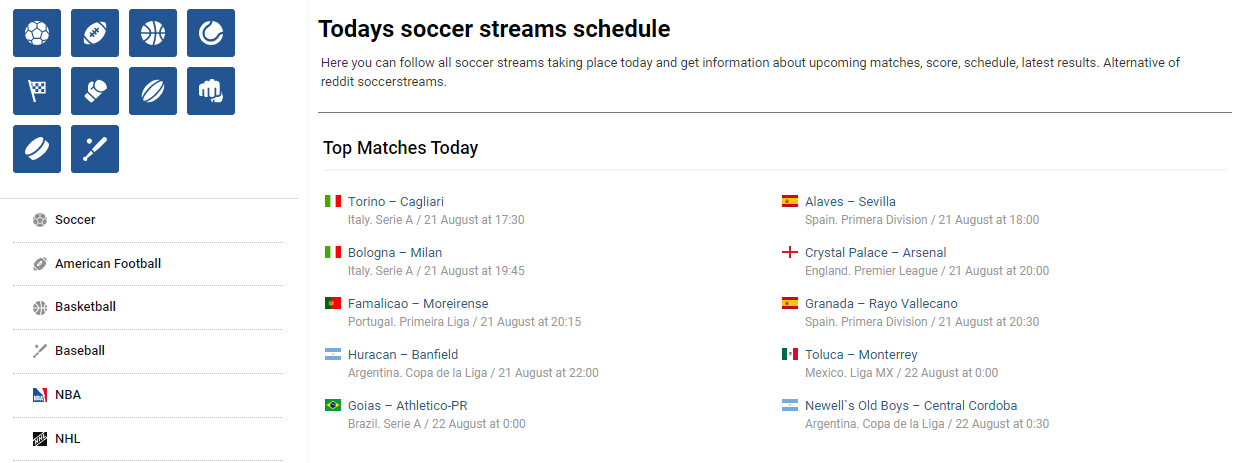Screen dimensions: 1252x463
Task: Open the basketball tile icon
Action: 153,33
